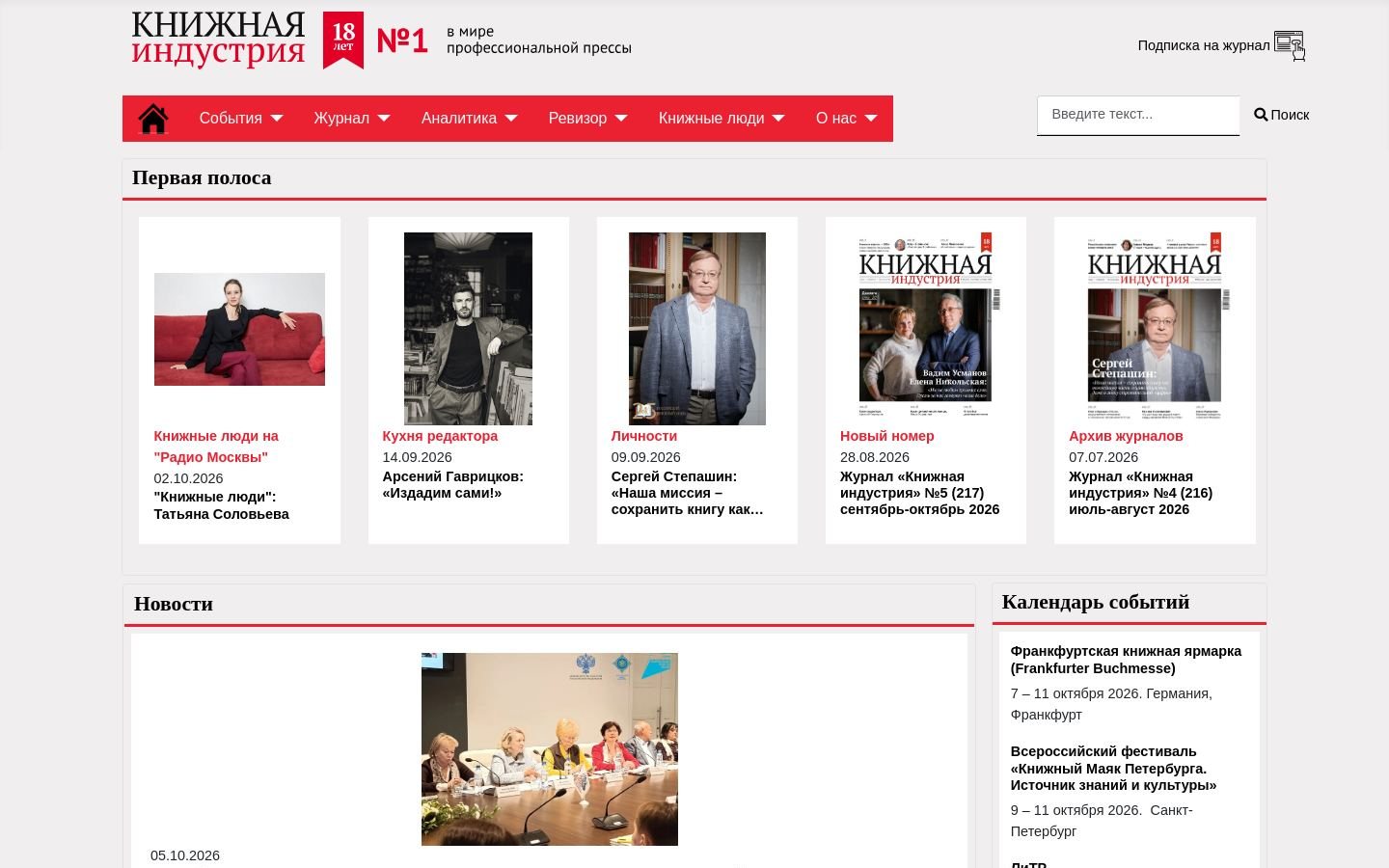Open the Книжная индустрия logo
Image resolution: width=1389 pixels, height=868 pixels.
click(218, 40)
